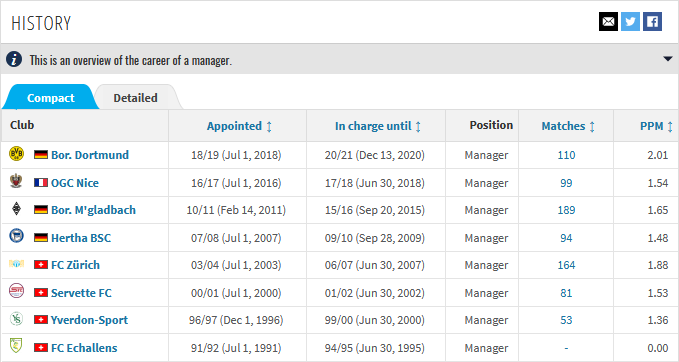Screen dimensions: 679x362
Task: Open the 81 matches link for Servette
Action: click(x=566, y=293)
